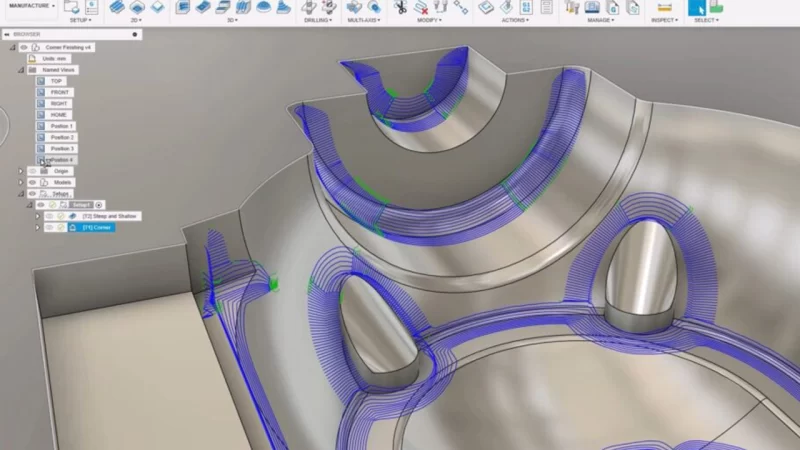
Task: Click the Measure ruler icon in Inspect
Action: 664,7
